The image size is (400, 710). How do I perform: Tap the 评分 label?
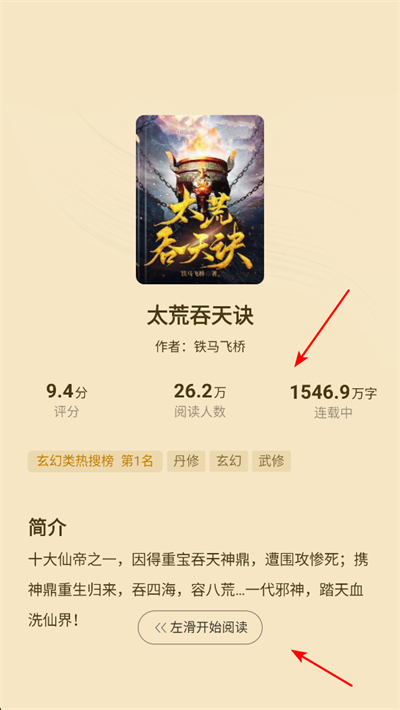(67, 413)
